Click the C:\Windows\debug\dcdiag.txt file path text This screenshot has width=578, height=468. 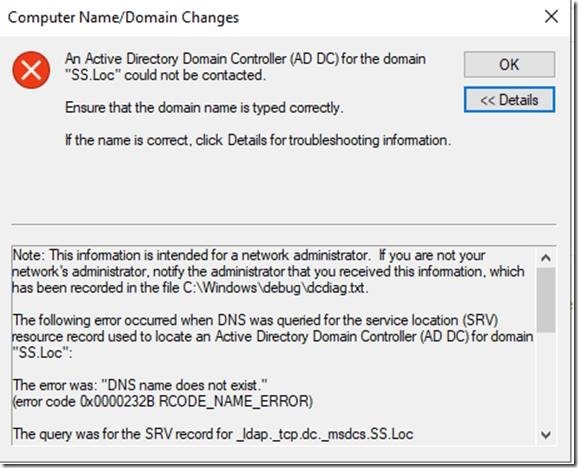pyautogui.click(x=275, y=288)
